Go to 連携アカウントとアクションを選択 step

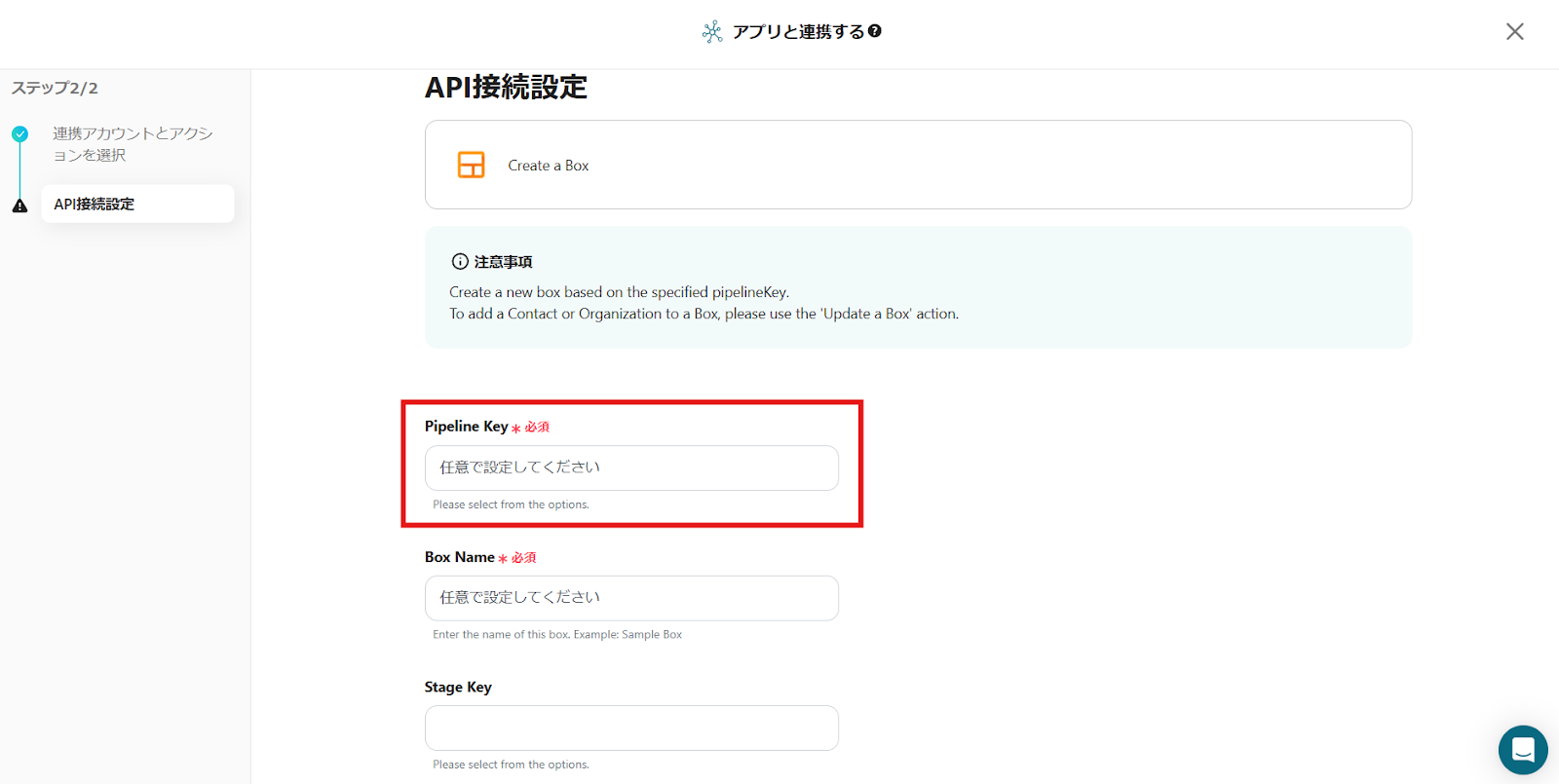click(x=133, y=144)
